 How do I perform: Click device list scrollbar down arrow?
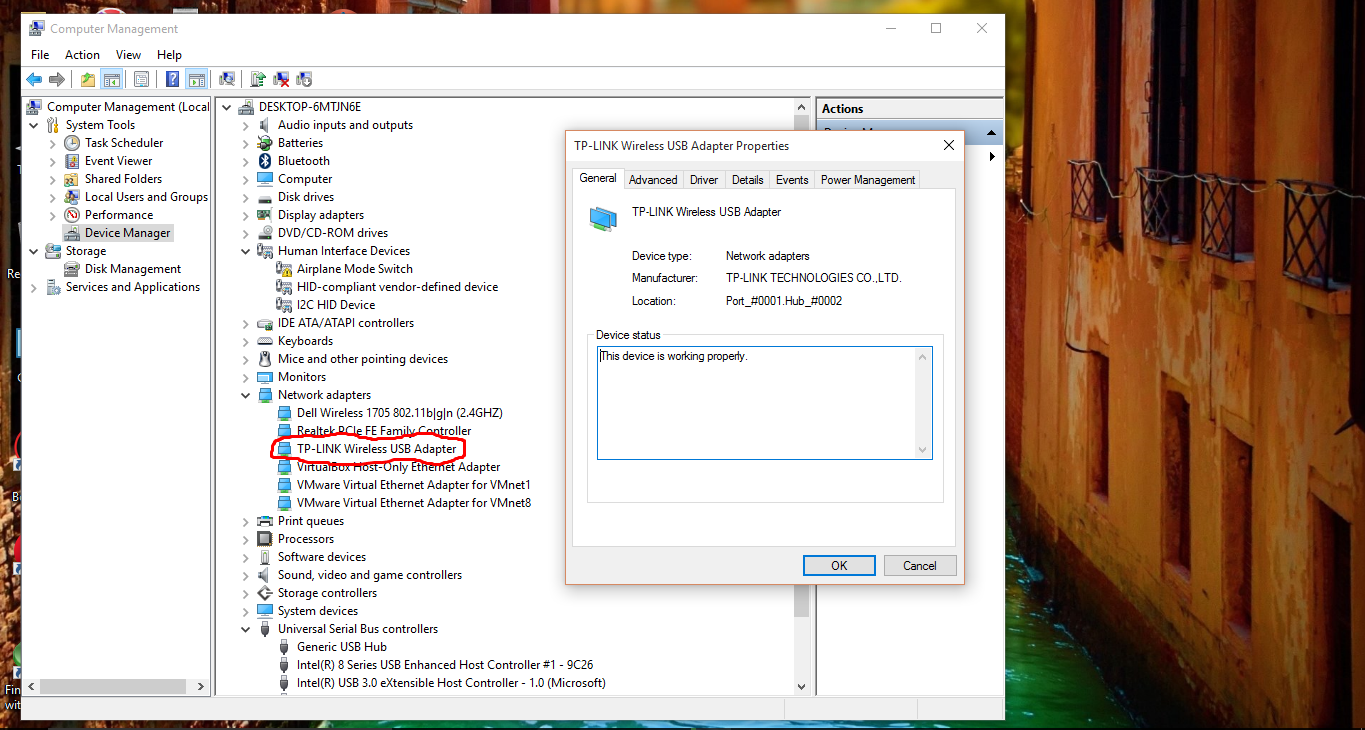[x=800, y=686]
